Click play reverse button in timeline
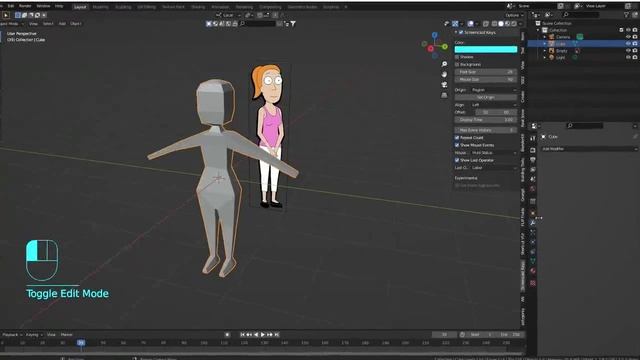This screenshot has height=360, width=640. coord(256,334)
